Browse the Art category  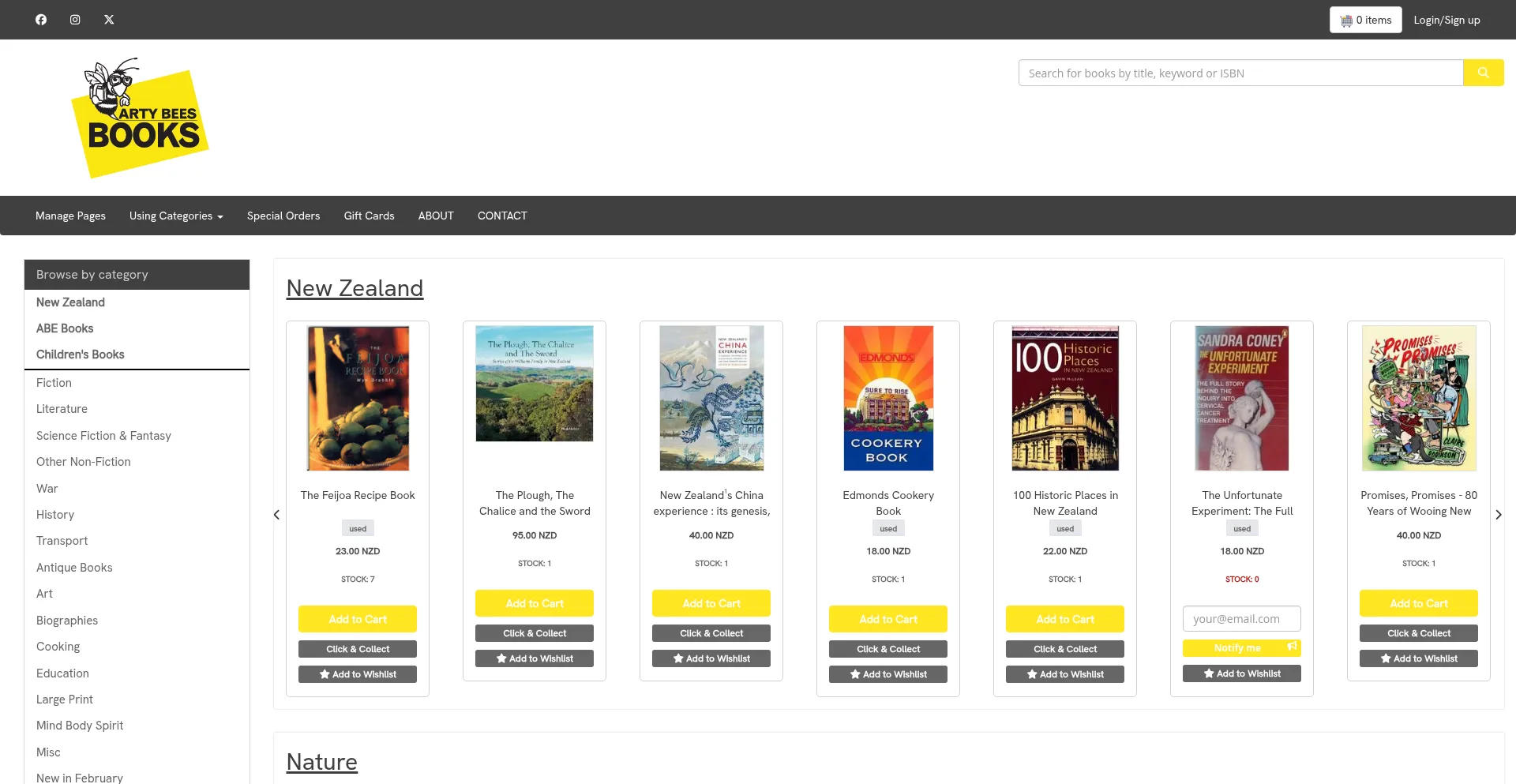tap(44, 594)
